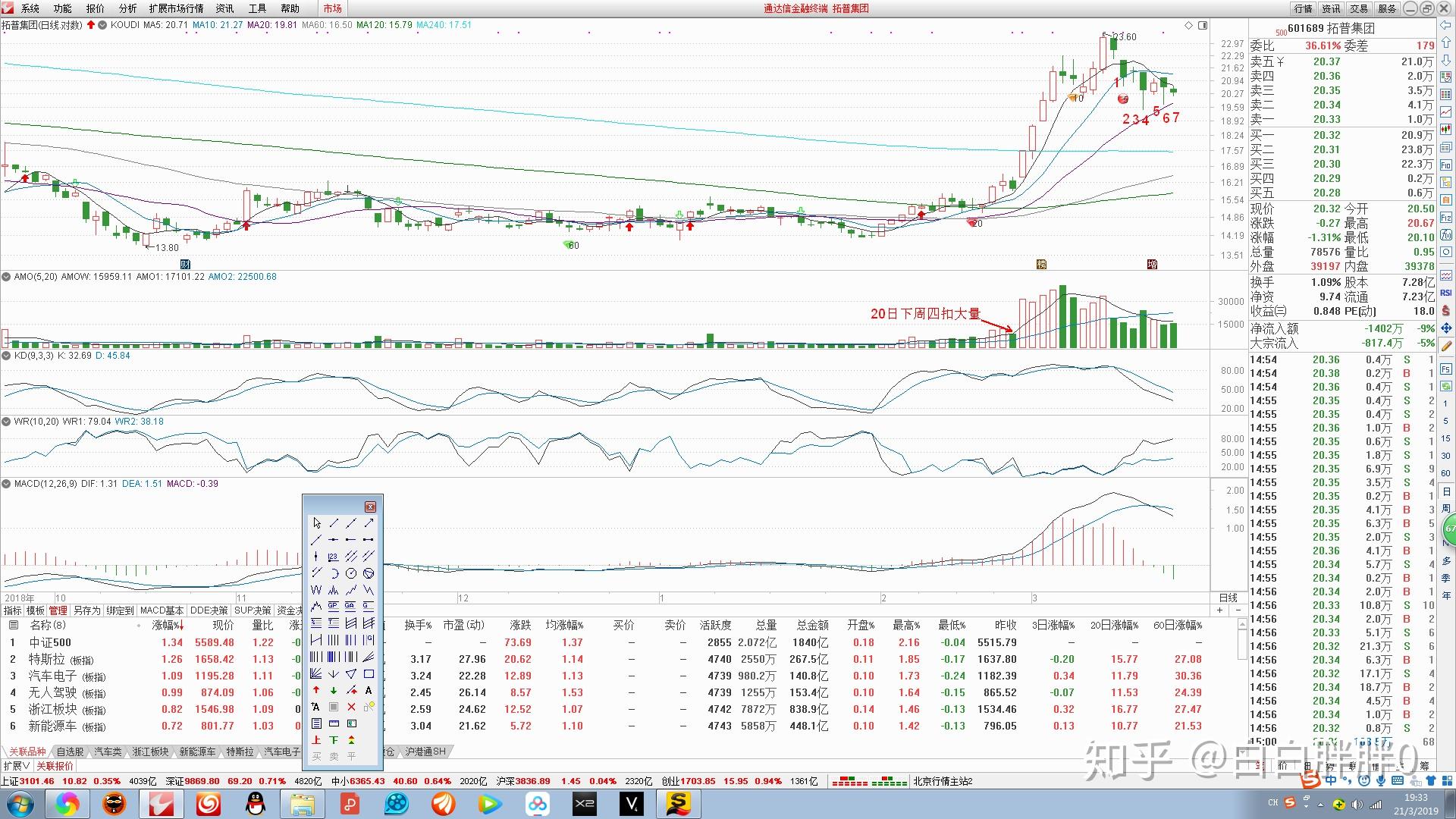Select the ruler measurement tool in toolbox

click(x=333, y=723)
